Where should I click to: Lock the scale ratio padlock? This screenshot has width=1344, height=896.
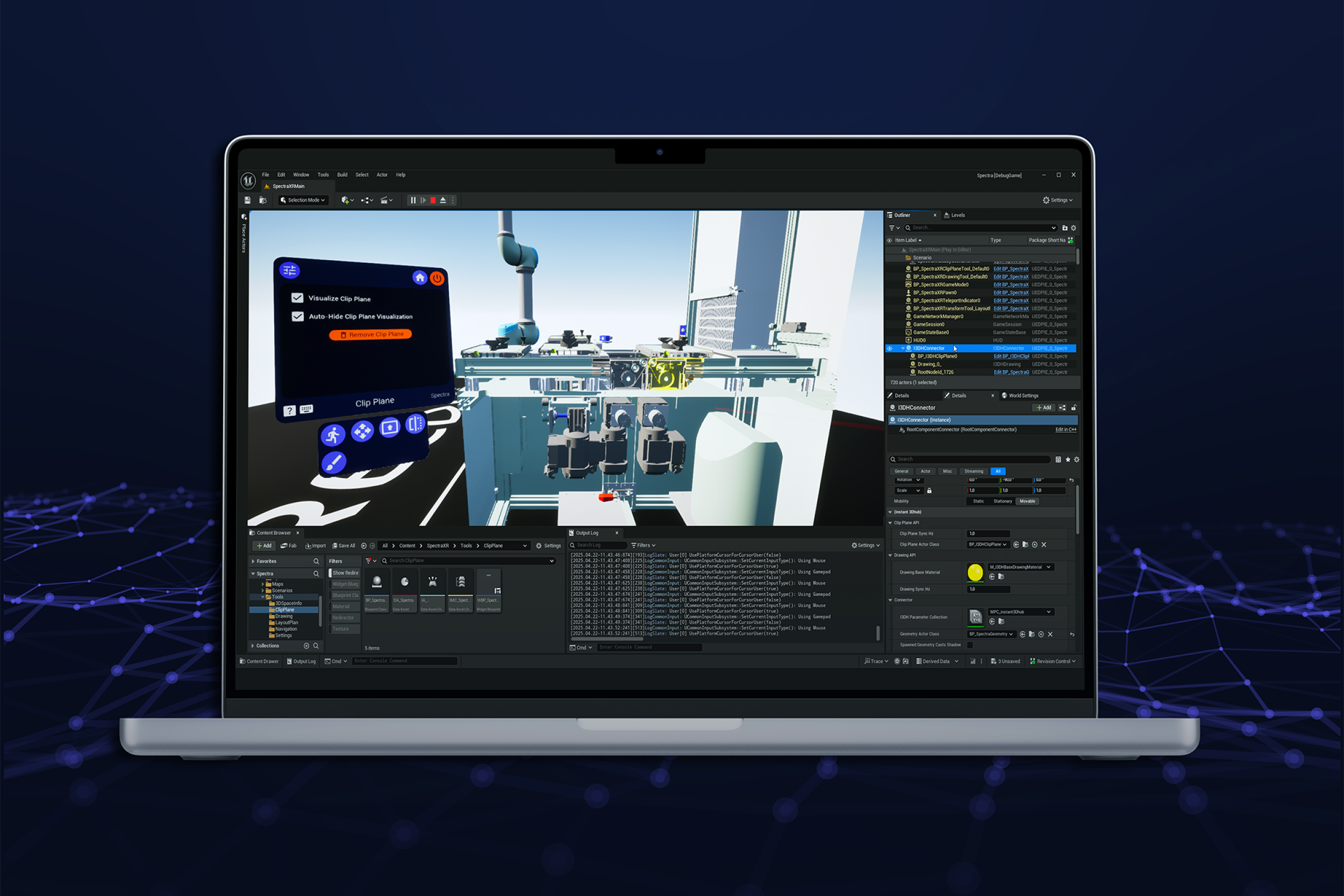929,490
